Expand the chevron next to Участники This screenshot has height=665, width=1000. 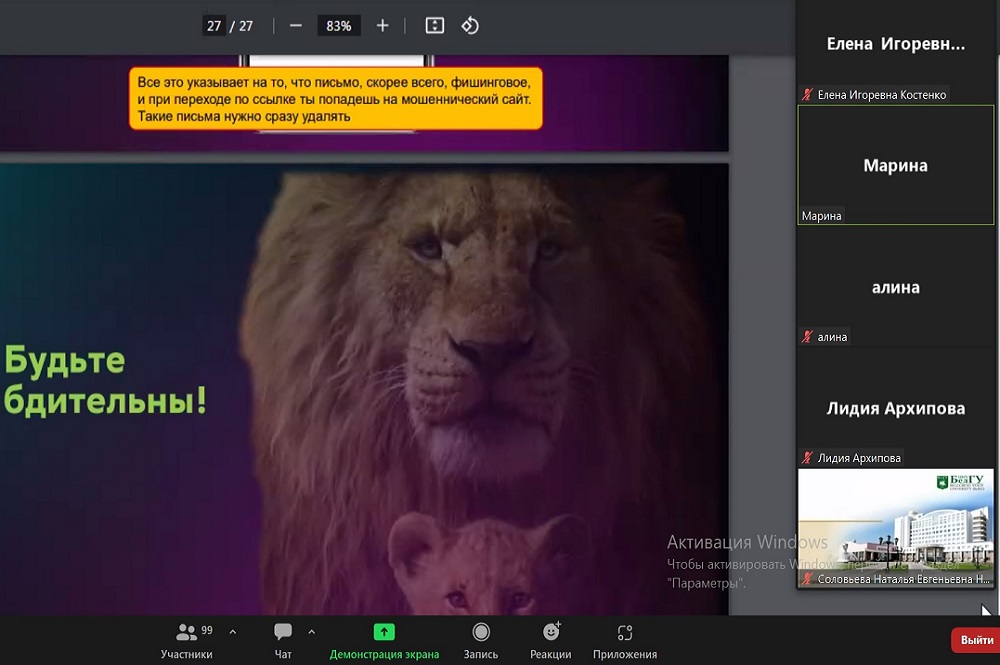pyautogui.click(x=233, y=632)
